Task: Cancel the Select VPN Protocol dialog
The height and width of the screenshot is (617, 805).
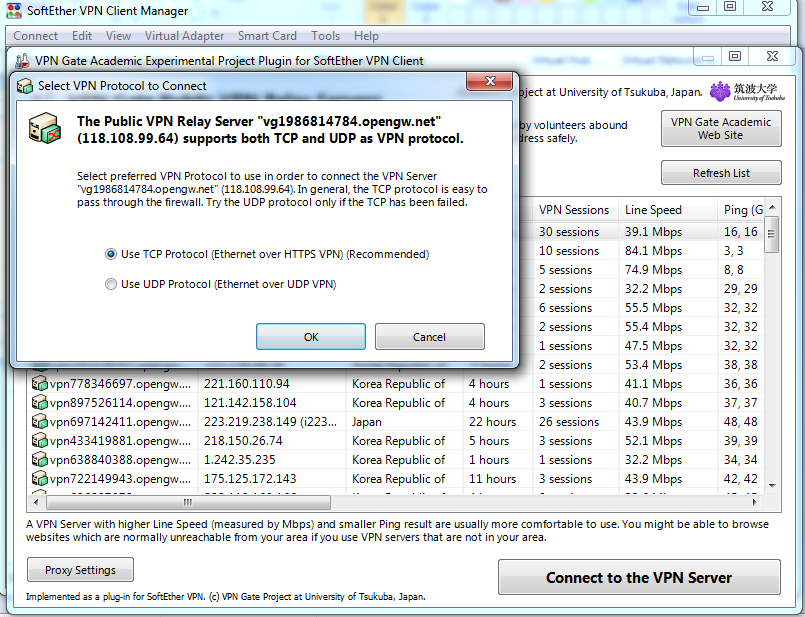Action: [429, 337]
